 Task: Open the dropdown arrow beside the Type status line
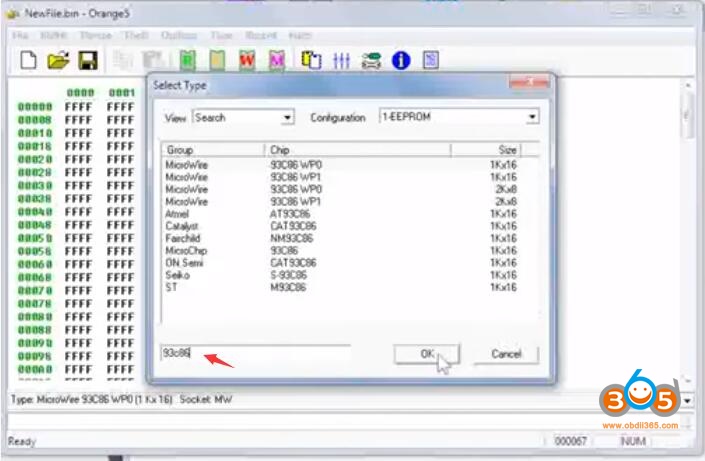click(x=687, y=400)
